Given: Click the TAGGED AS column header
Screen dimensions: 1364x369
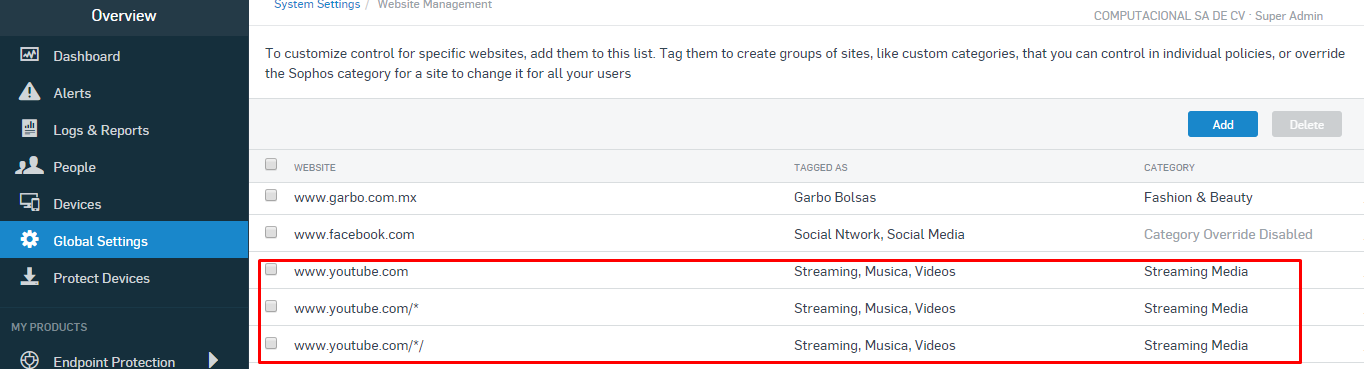Looking at the screenshot, I should click(821, 167).
